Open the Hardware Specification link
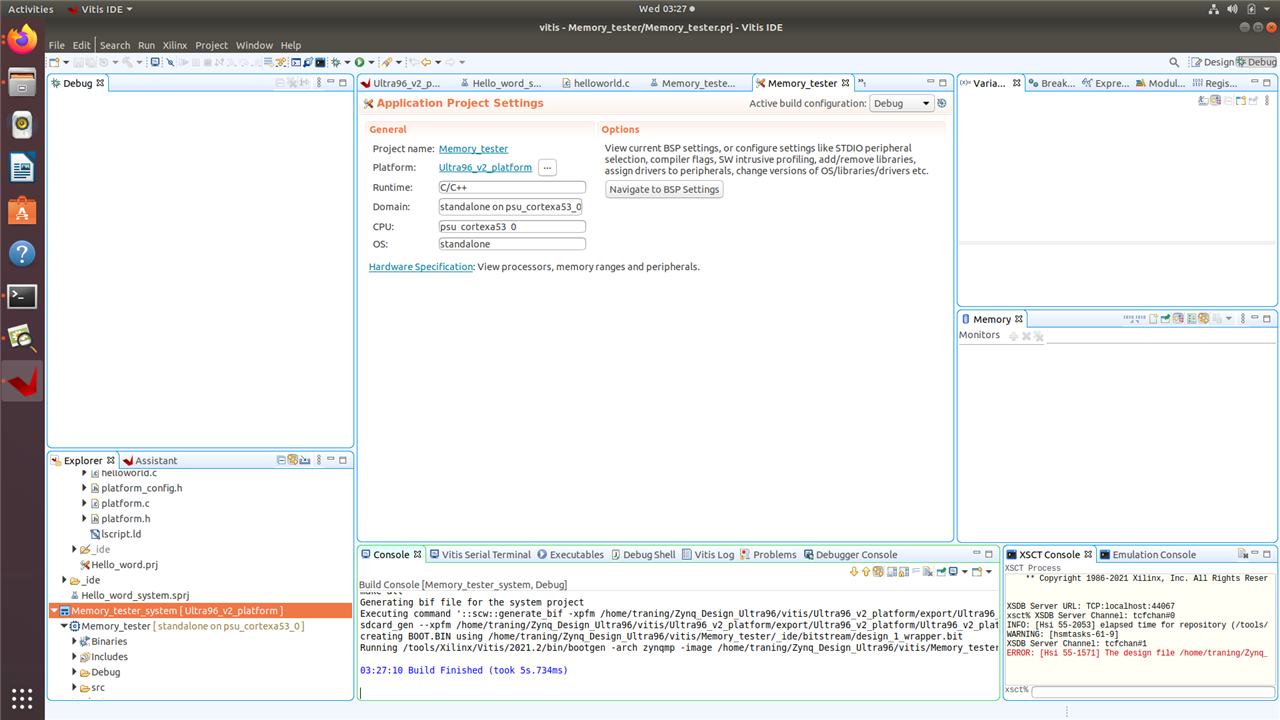 pos(420,267)
